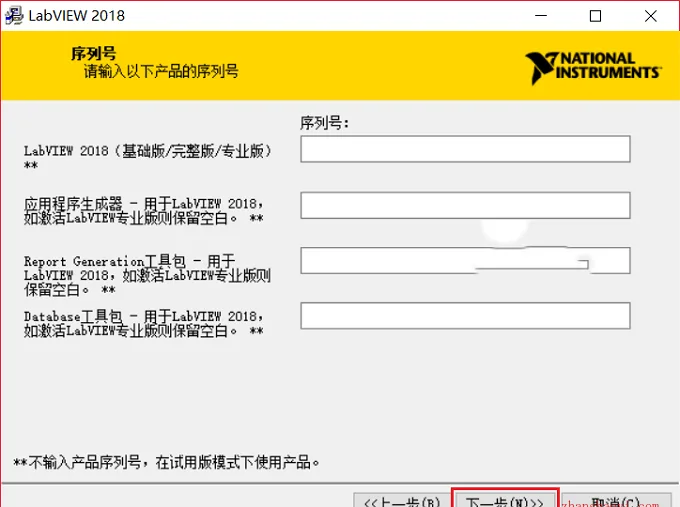Click the 序列号: column label
This screenshot has width=680, height=507.
click(324, 123)
